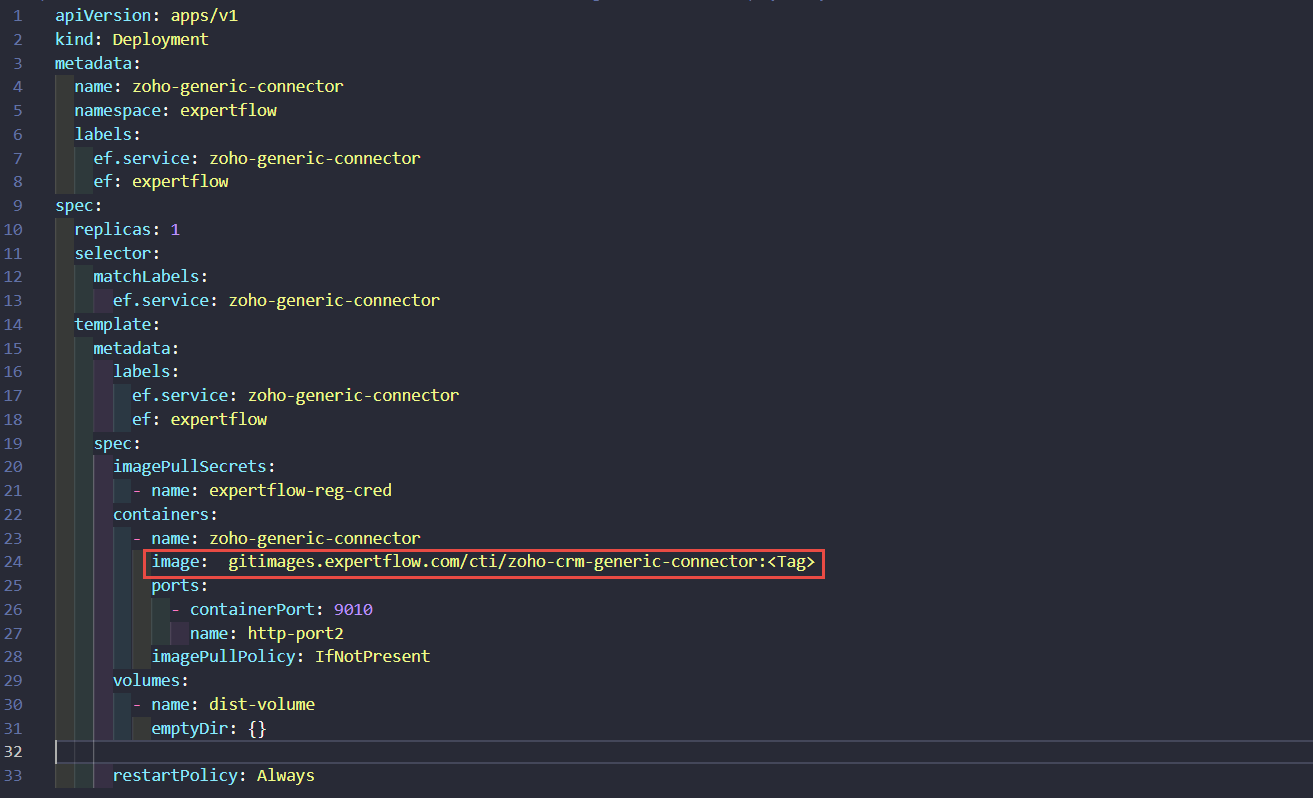Click line number 1 in the gutter

pos(17,16)
